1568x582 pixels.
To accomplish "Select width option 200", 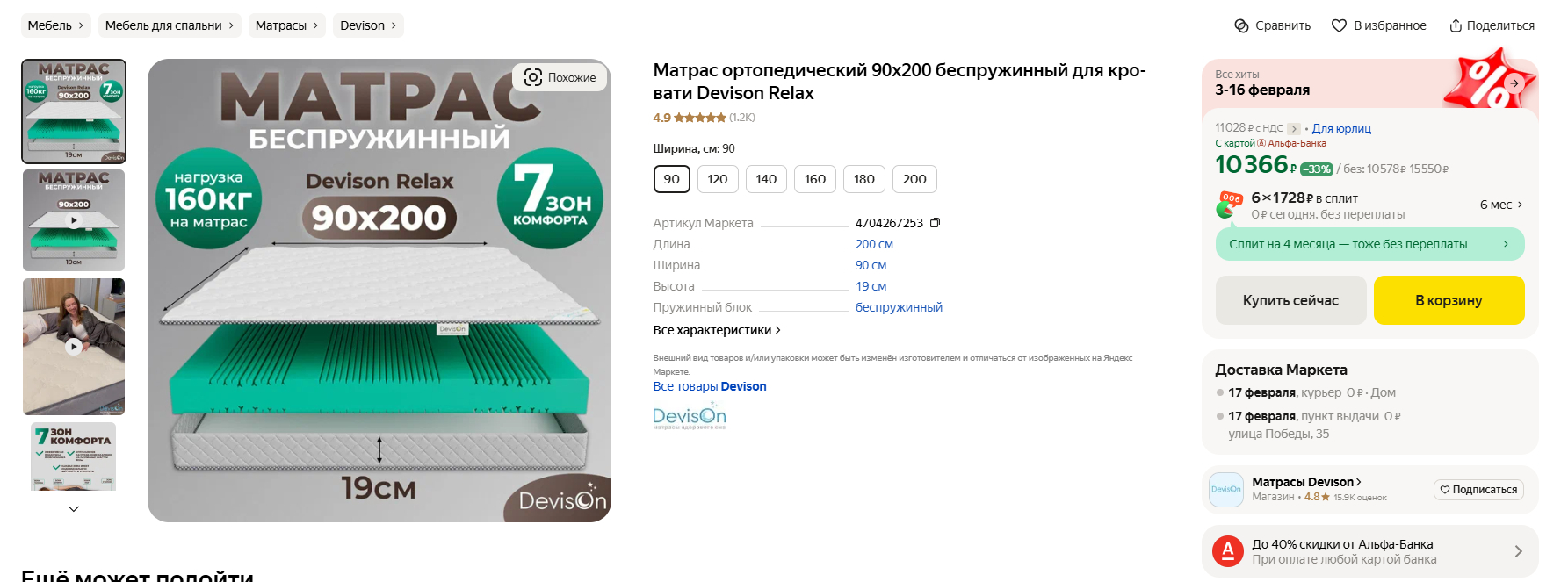I will (x=914, y=179).
